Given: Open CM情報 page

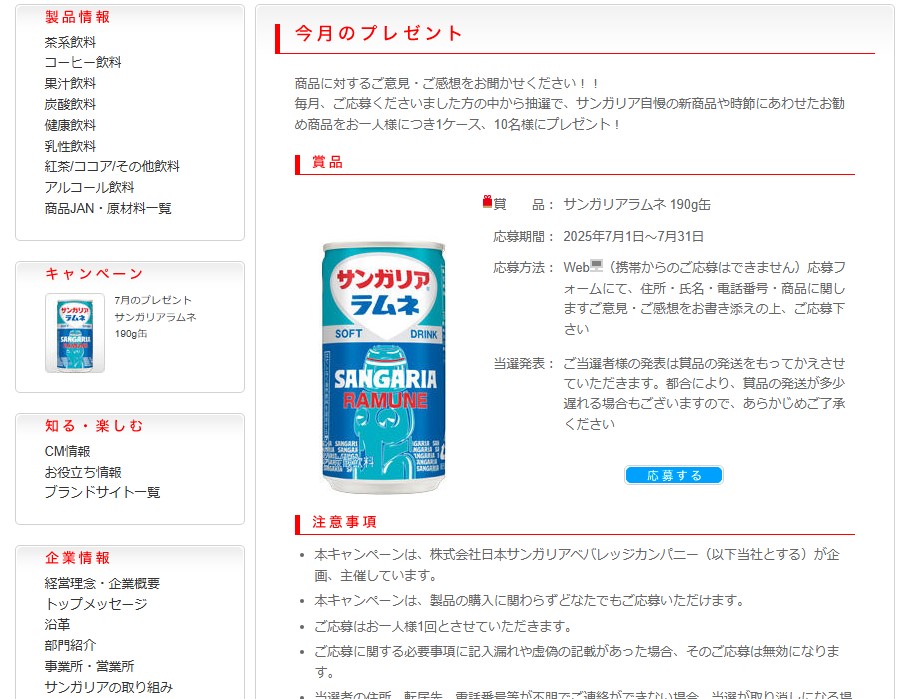Looking at the screenshot, I should pos(67,451).
